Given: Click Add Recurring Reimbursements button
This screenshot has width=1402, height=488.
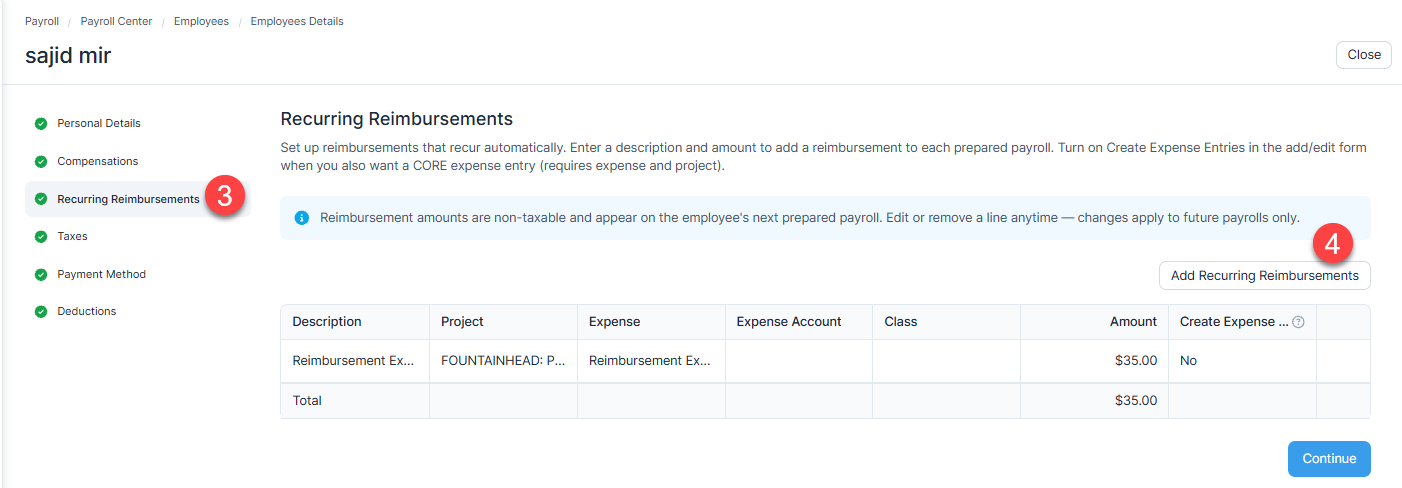Looking at the screenshot, I should (x=1264, y=276).
